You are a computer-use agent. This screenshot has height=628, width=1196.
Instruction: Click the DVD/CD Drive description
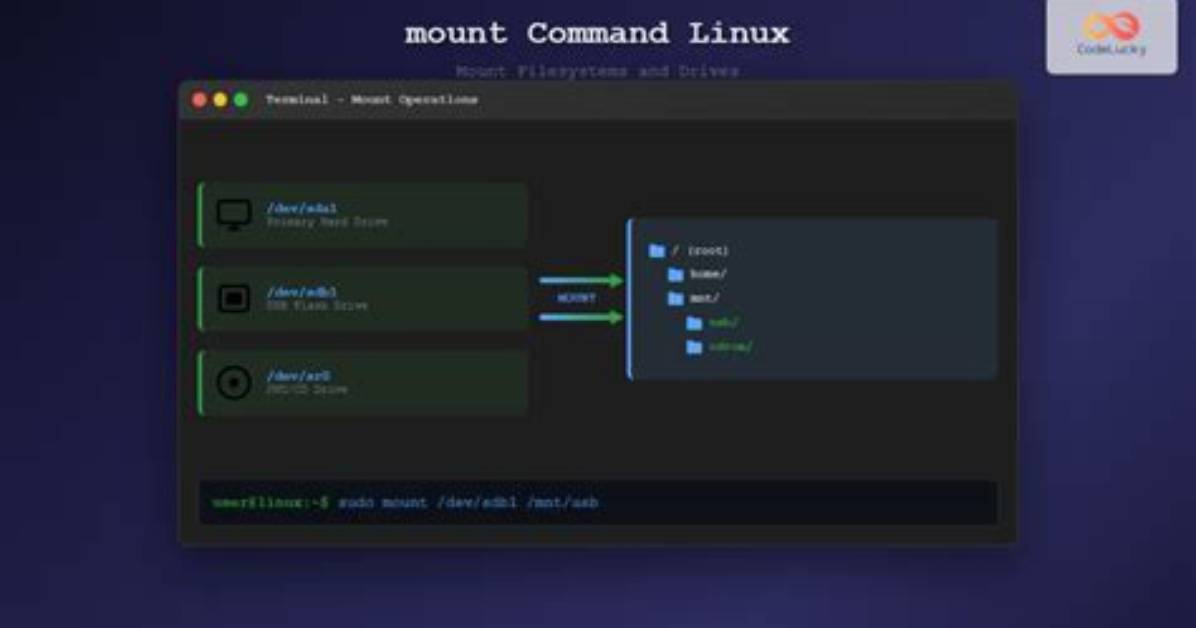[x=307, y=389]
